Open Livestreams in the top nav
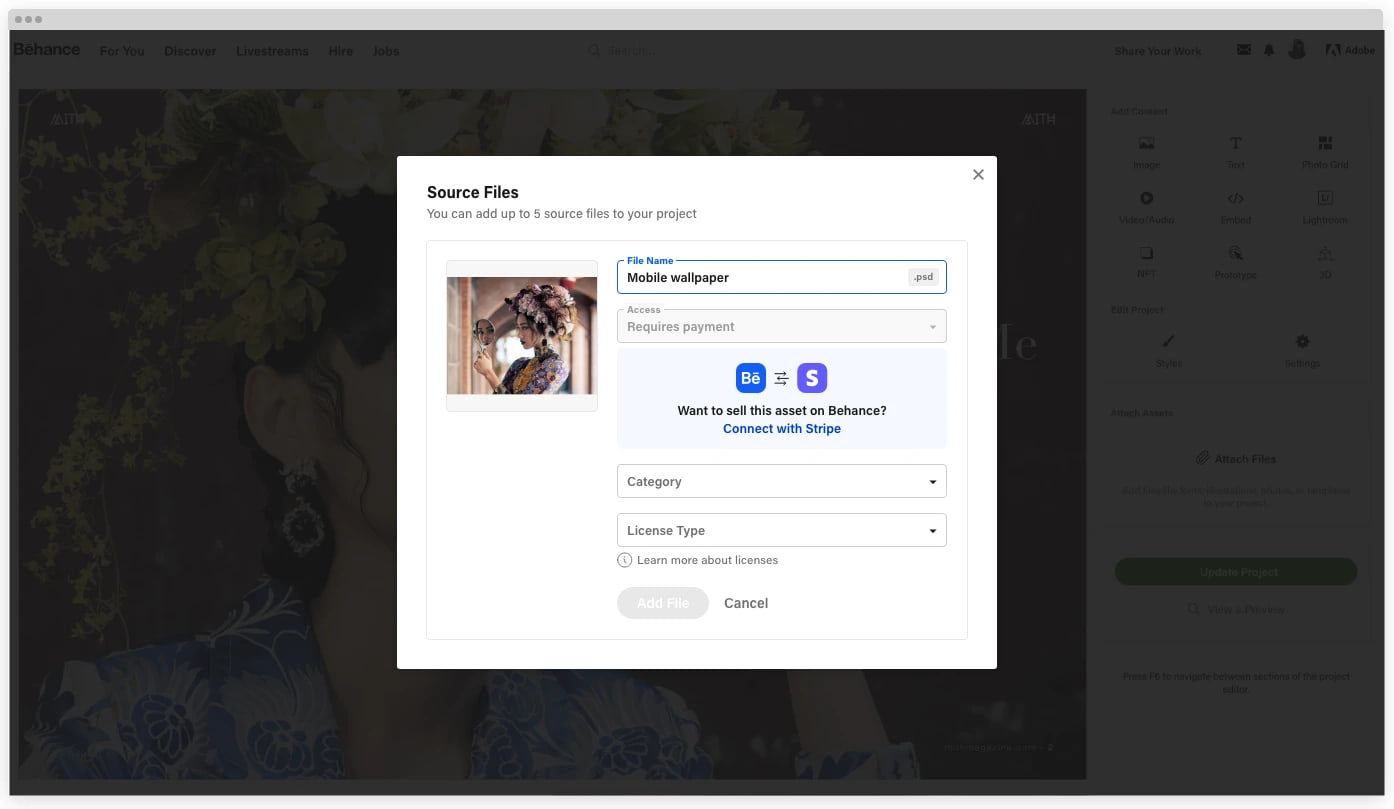 pyautogui.click(x=272, y=51)
